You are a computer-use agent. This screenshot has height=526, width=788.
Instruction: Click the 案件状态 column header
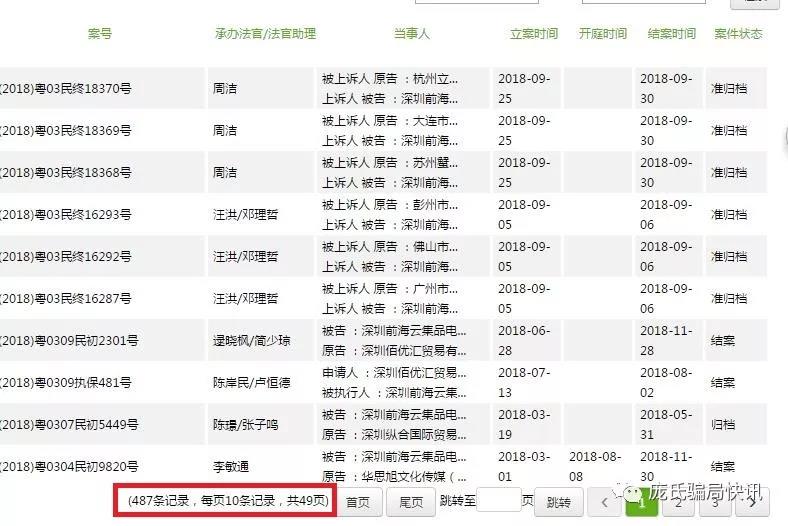pos(738,34)
